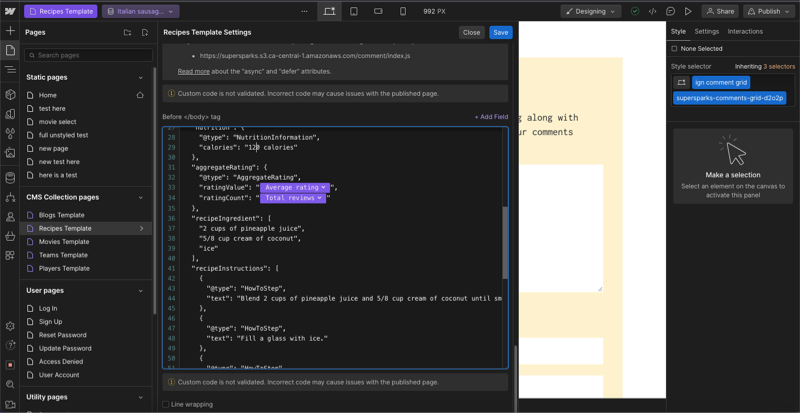Switch to the Settings tab
The image size is (800, 413).
click(707, 31)
